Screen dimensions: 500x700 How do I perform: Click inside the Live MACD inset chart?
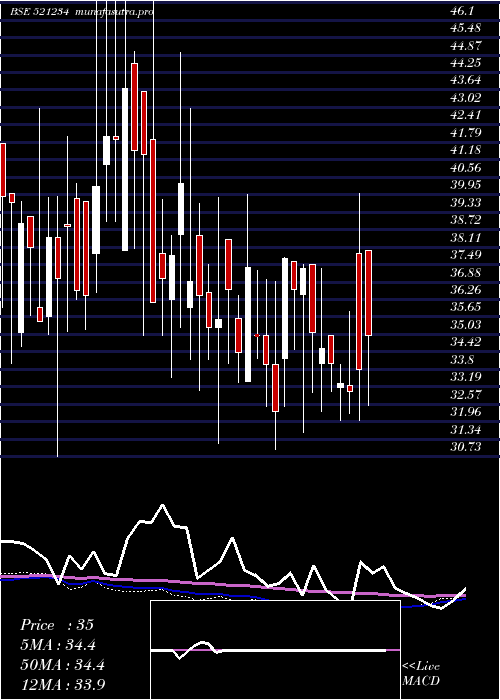click(x=275, y=650)
